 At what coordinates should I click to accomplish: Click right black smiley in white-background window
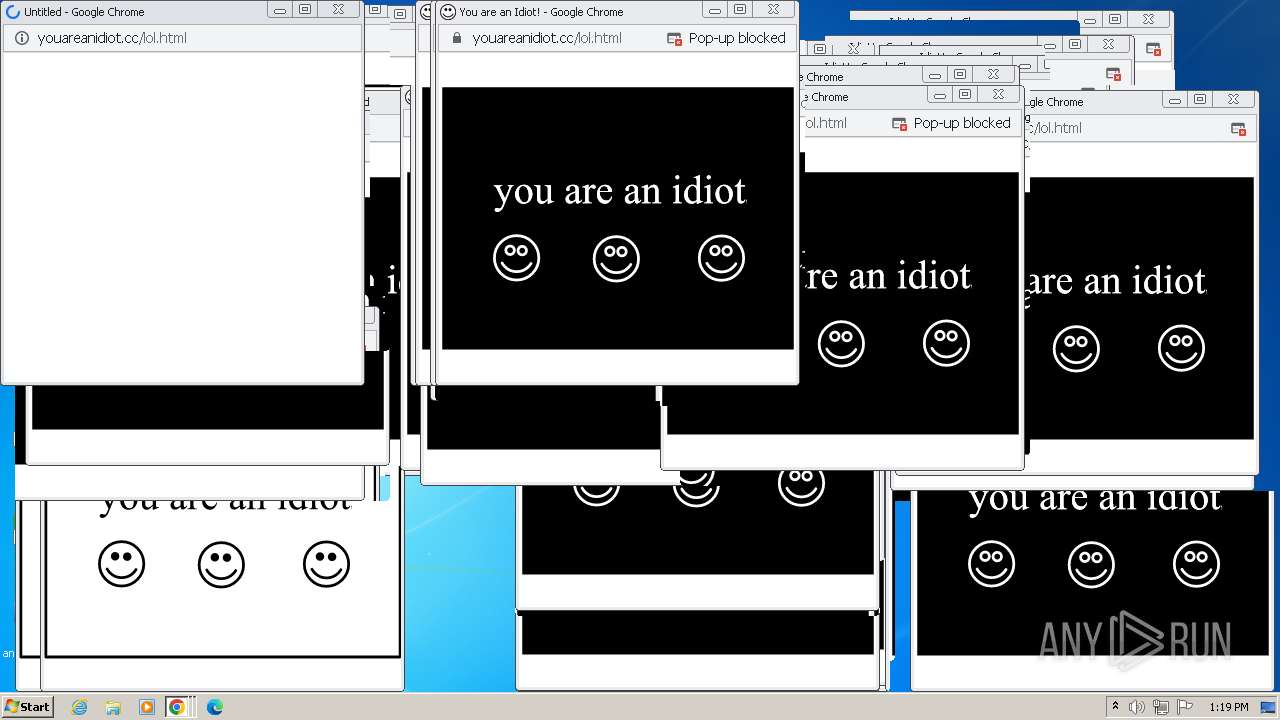(326, 563)
